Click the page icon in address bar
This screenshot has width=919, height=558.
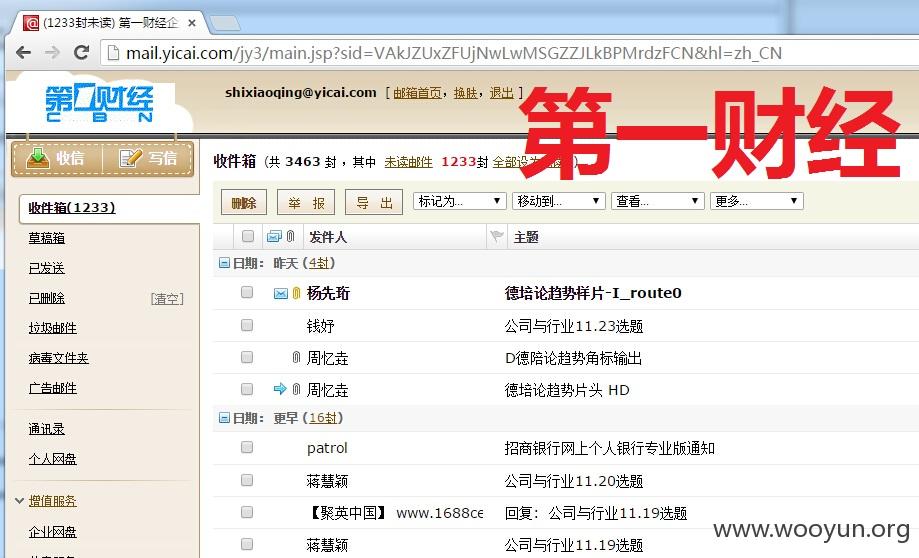pos(113,53)
